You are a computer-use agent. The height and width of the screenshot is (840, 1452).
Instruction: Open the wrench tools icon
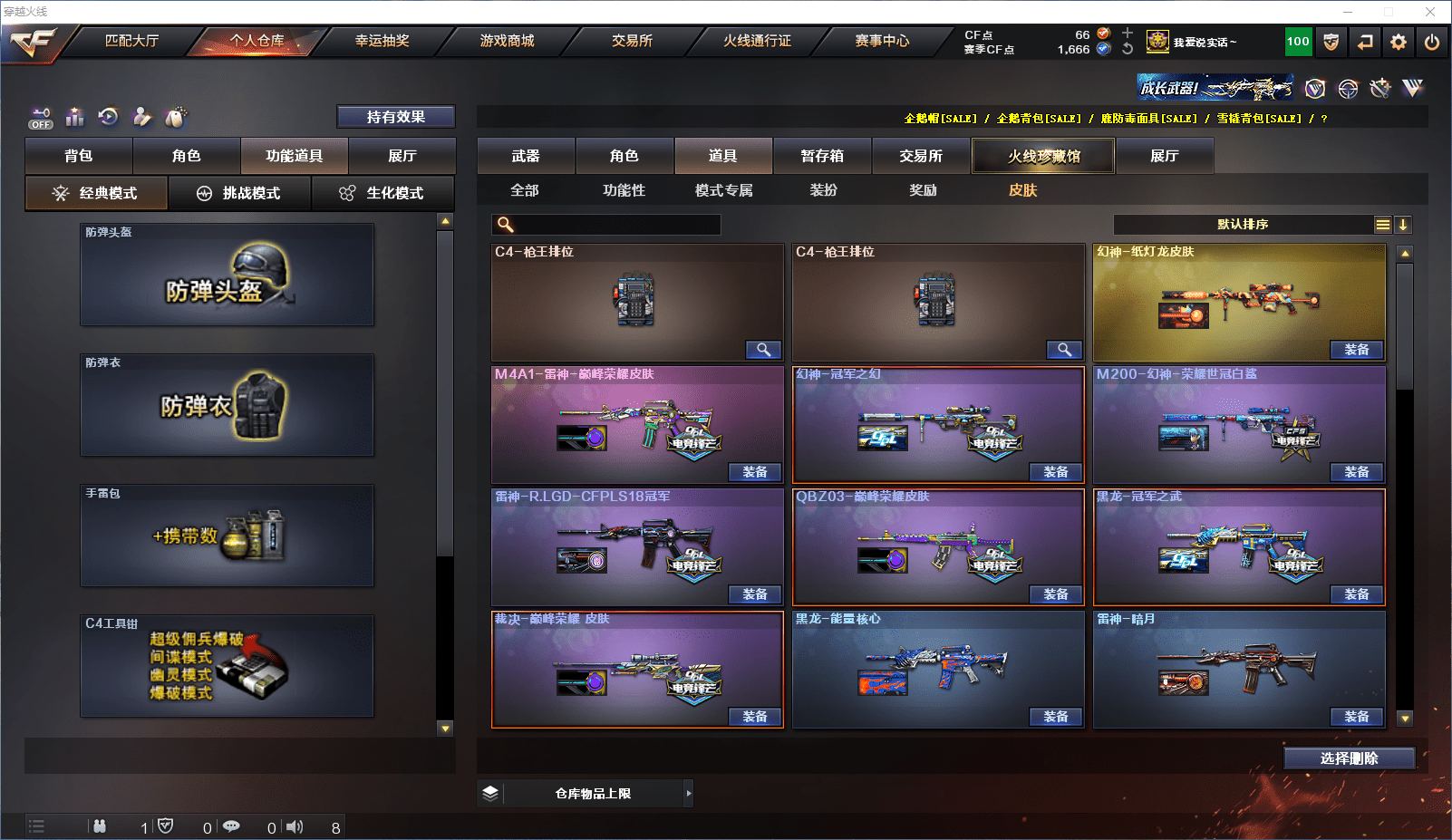click(x=1379, y=88)
